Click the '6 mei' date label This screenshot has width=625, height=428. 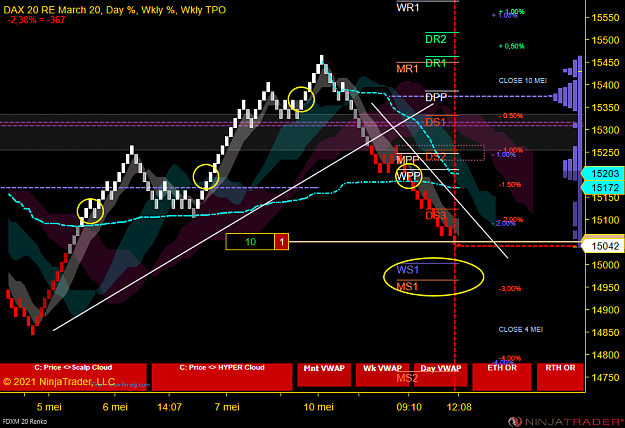coord(115,407)
